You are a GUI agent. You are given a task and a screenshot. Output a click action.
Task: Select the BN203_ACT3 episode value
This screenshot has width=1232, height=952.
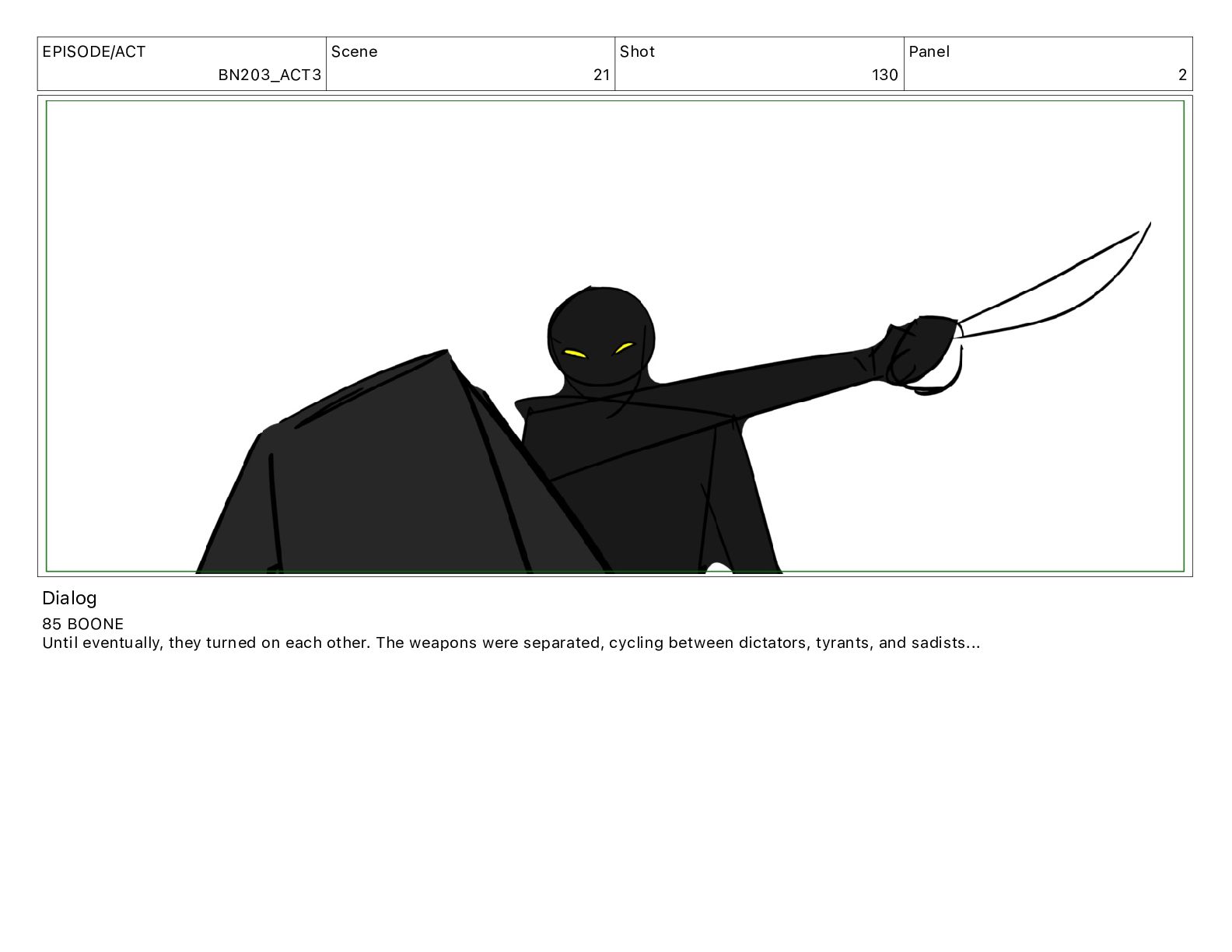(269, 75)
